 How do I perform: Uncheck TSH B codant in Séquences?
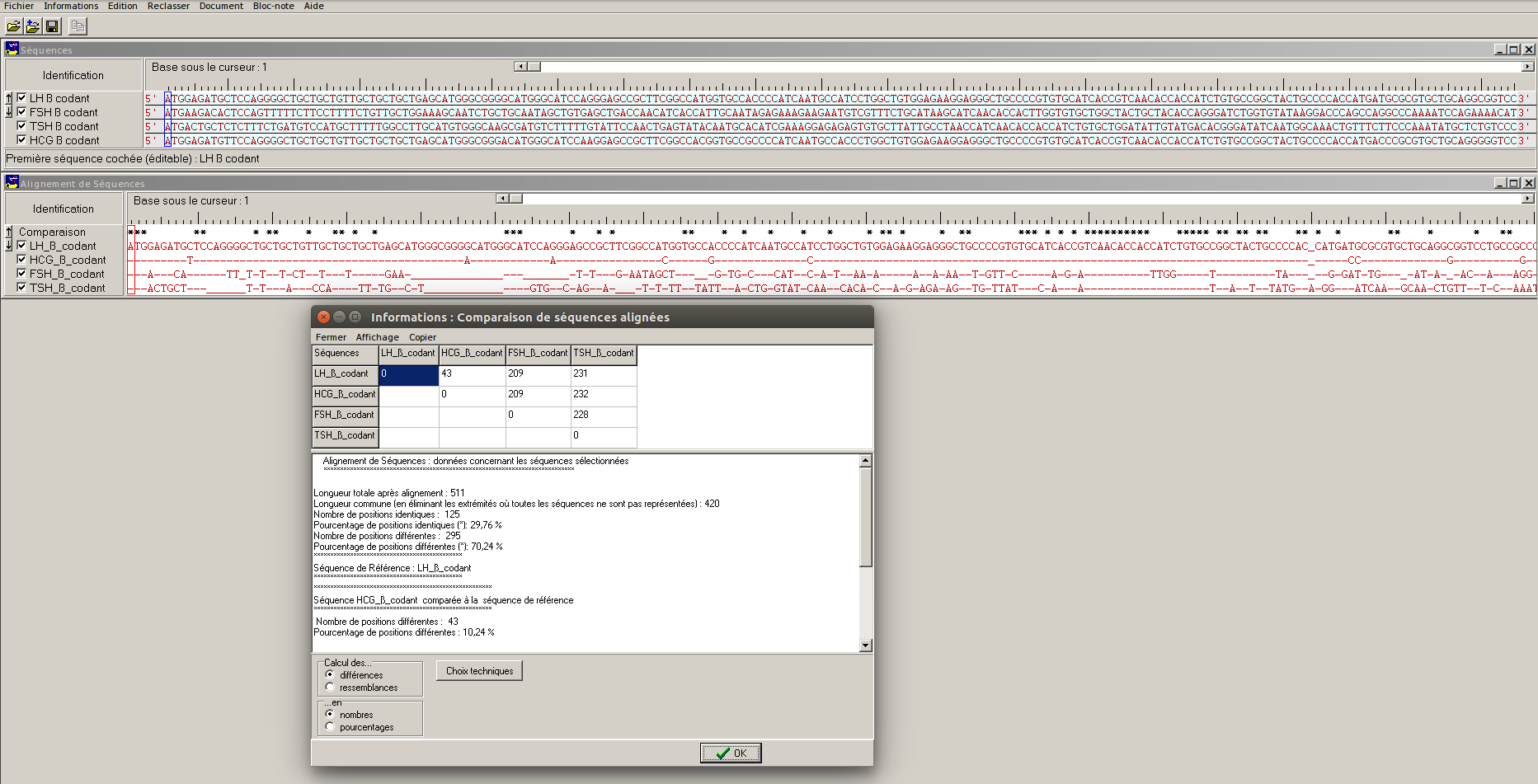click(x=21, y=126)
